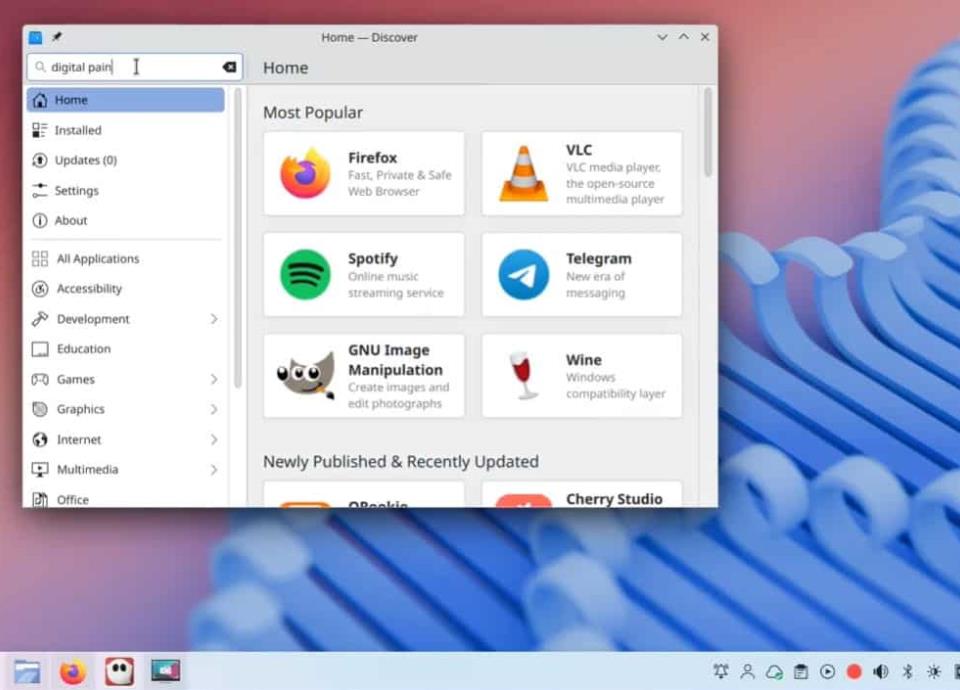Click into the 'digital pain' search box
The image size is (960, 690).
(135, 67)
